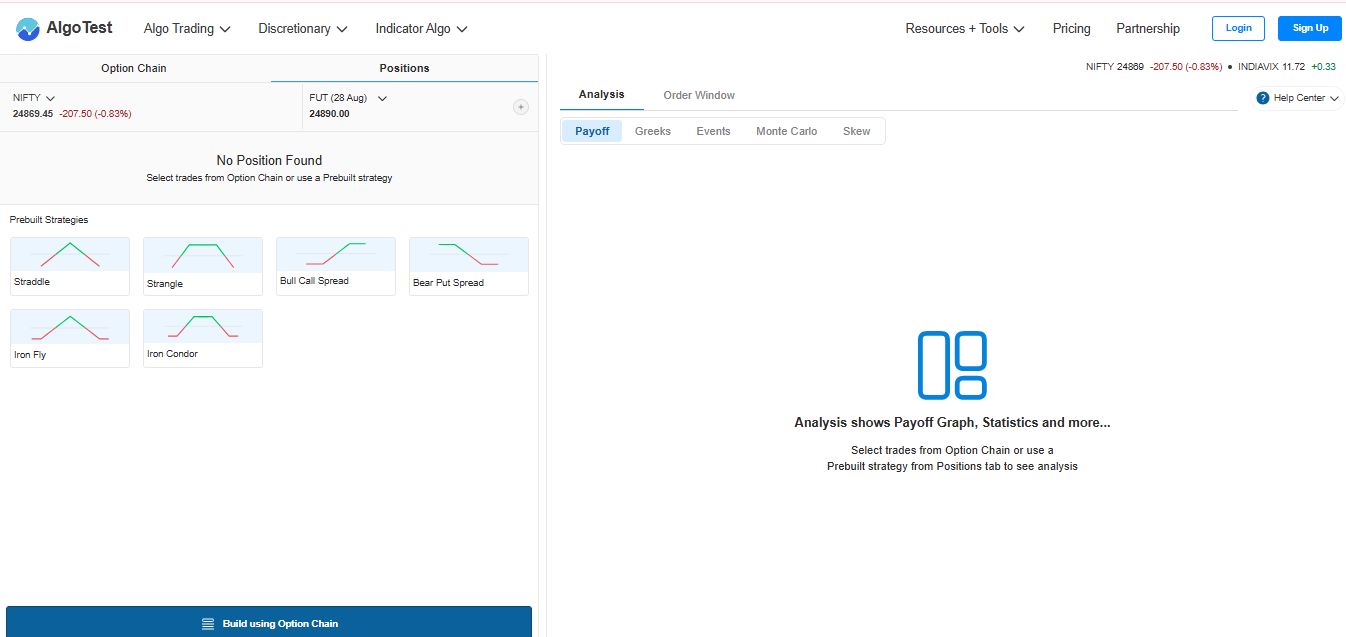Expand the NIFTY symbol selector
This screenshot has height=637, width=1346.
[34, 98]
